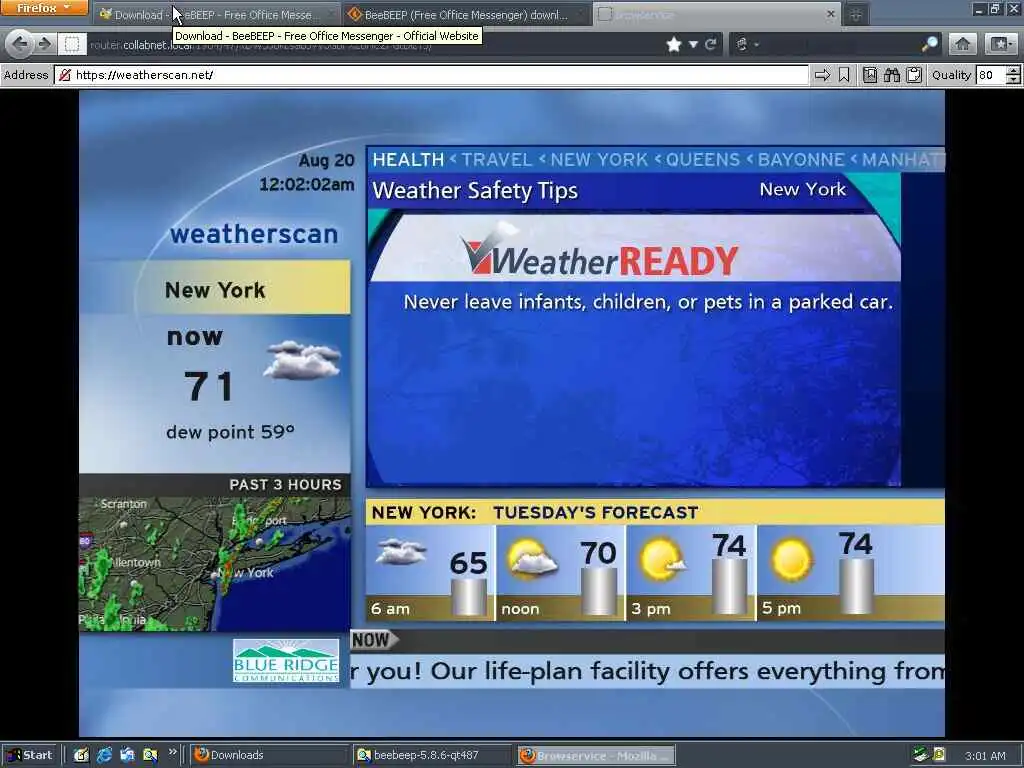
Task: Click the 'TUESDAY'S FORECAST' heading
Action: (x=596, y=513)
